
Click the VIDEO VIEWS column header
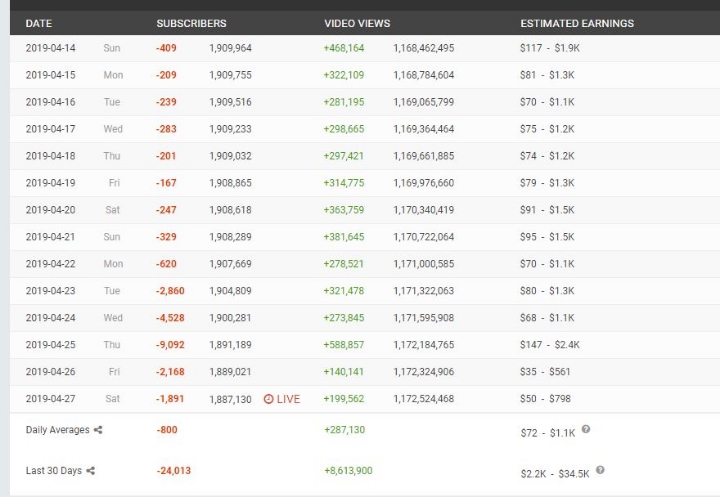click(x=357, y=23)
